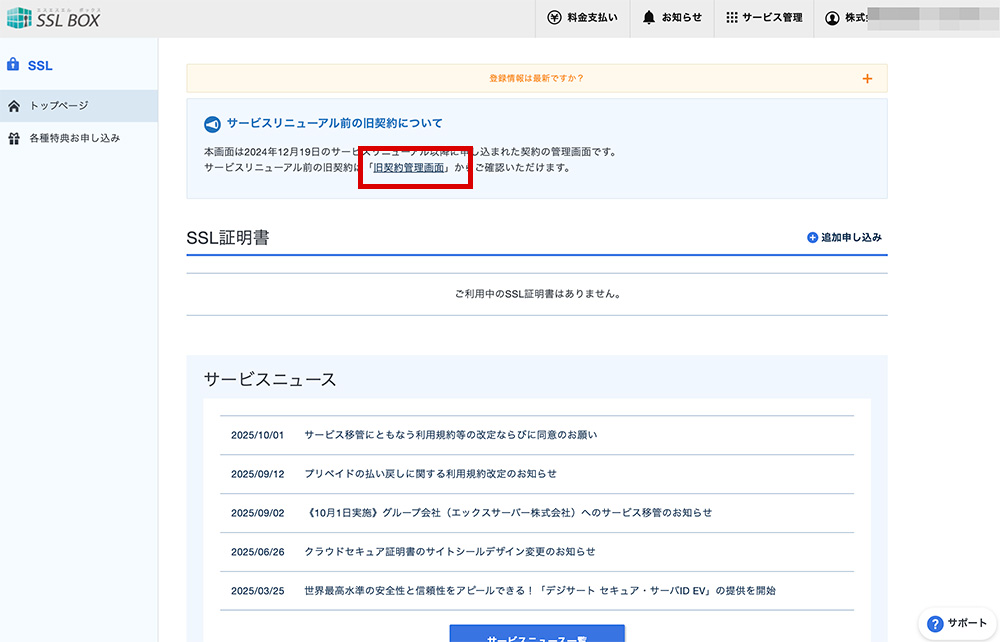Click the サービスニュース一覧 button
The image size is (1000, 642).
pos(535,637)
